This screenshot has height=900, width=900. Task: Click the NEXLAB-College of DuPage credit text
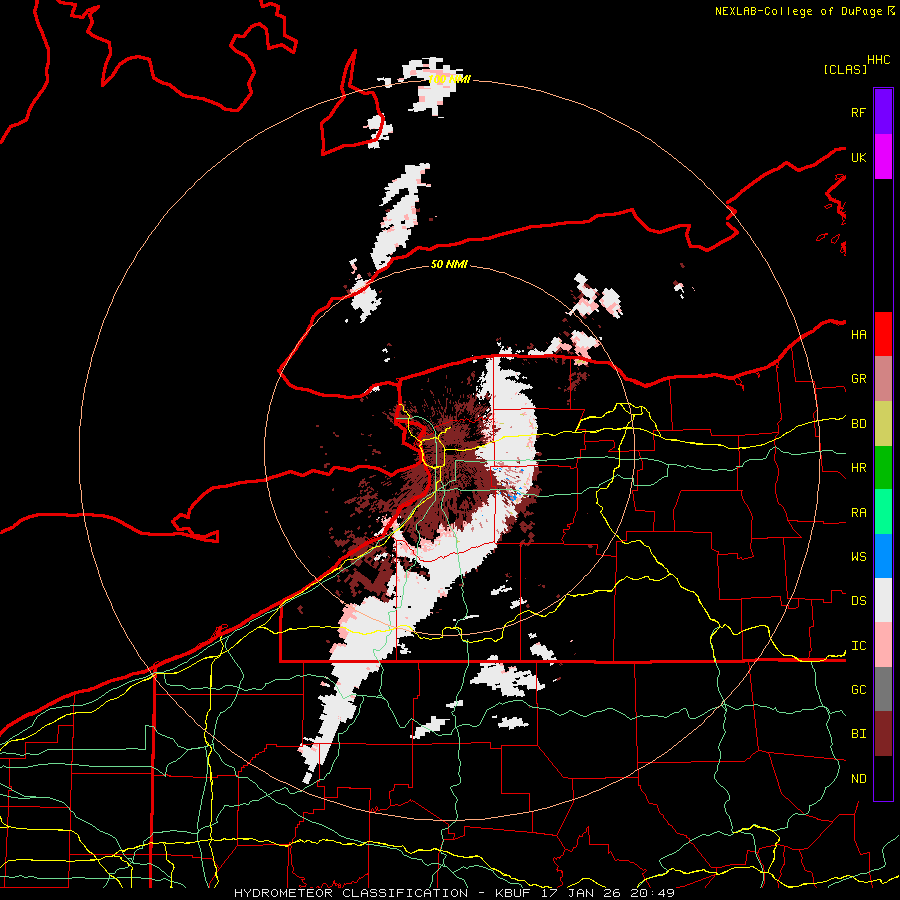click(x=798, y=11)
